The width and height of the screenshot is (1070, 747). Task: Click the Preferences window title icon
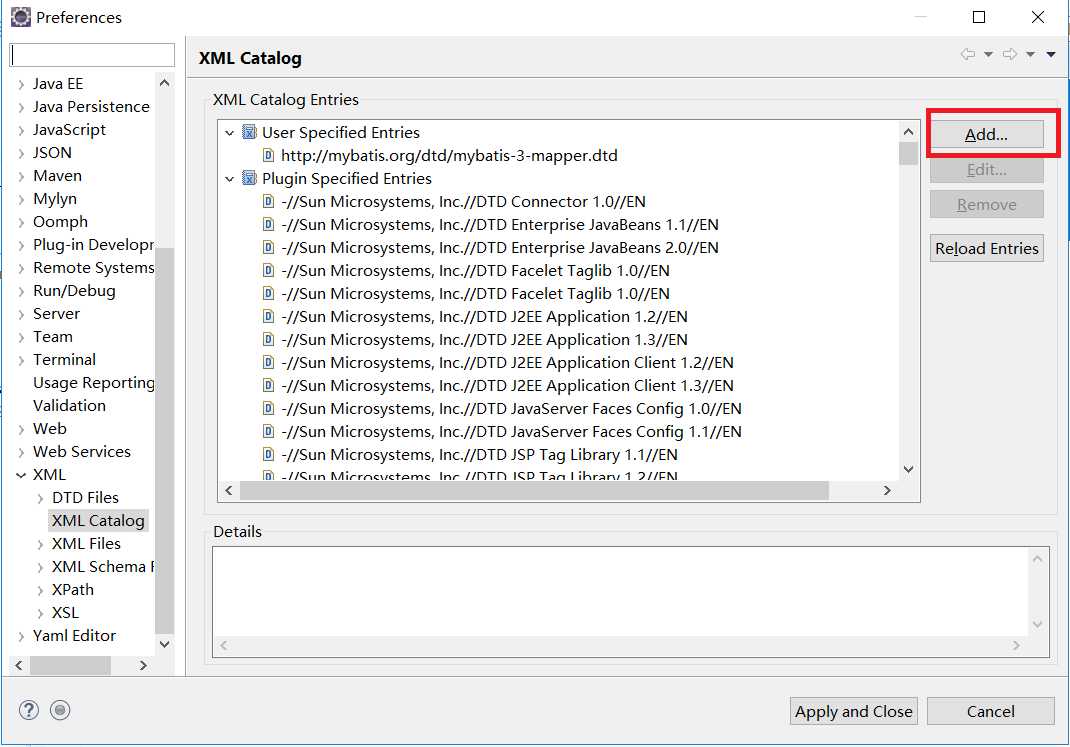tap(21, 17)
